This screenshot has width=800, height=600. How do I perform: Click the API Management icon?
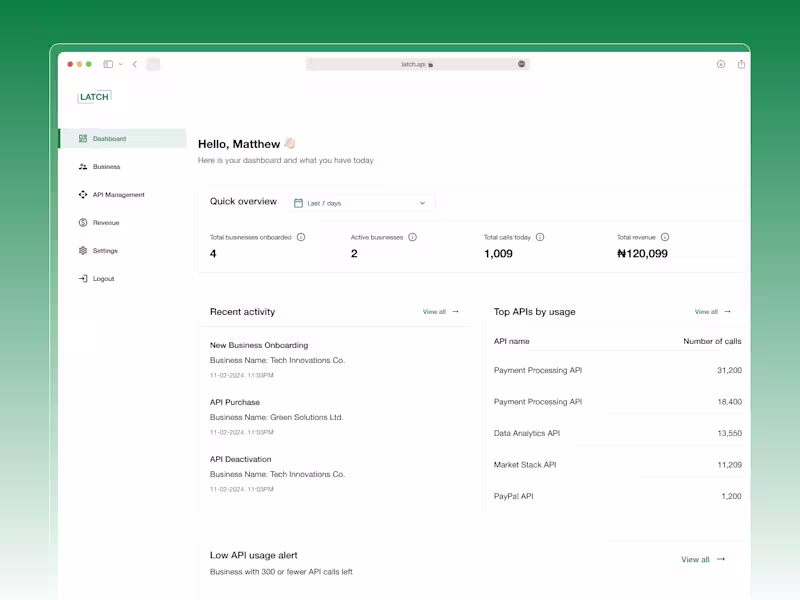[x=83, y=195]
